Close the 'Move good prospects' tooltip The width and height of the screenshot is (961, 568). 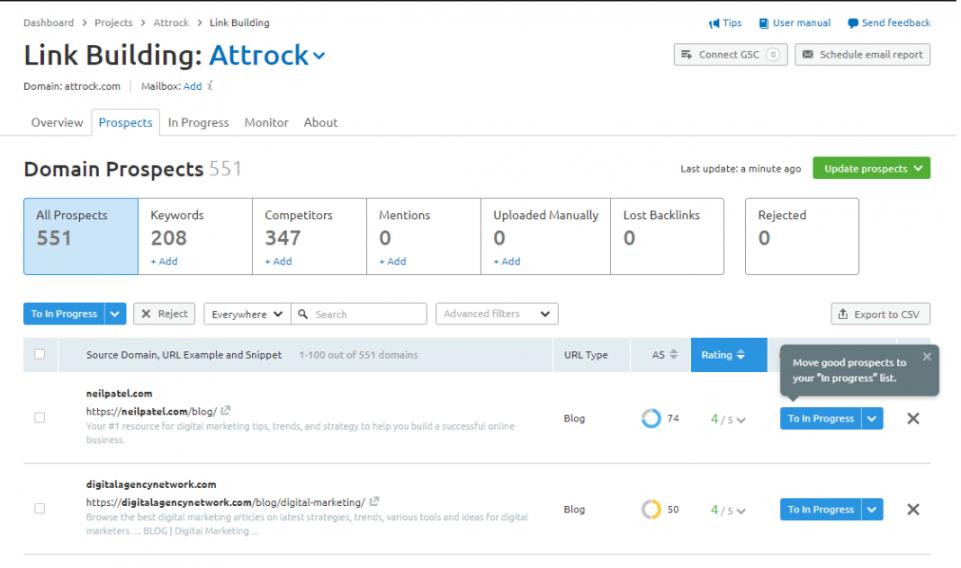(x=926, y=357)
